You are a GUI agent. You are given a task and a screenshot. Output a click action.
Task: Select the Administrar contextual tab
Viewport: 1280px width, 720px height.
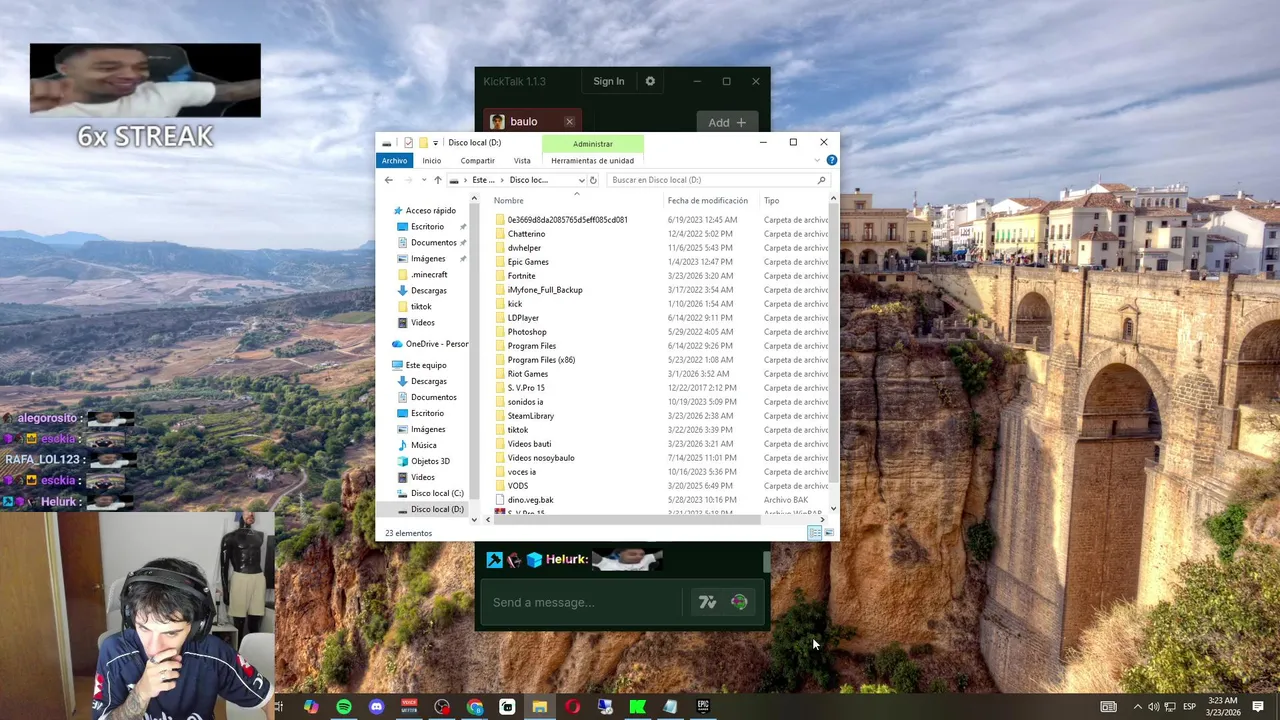pos(593,144)
